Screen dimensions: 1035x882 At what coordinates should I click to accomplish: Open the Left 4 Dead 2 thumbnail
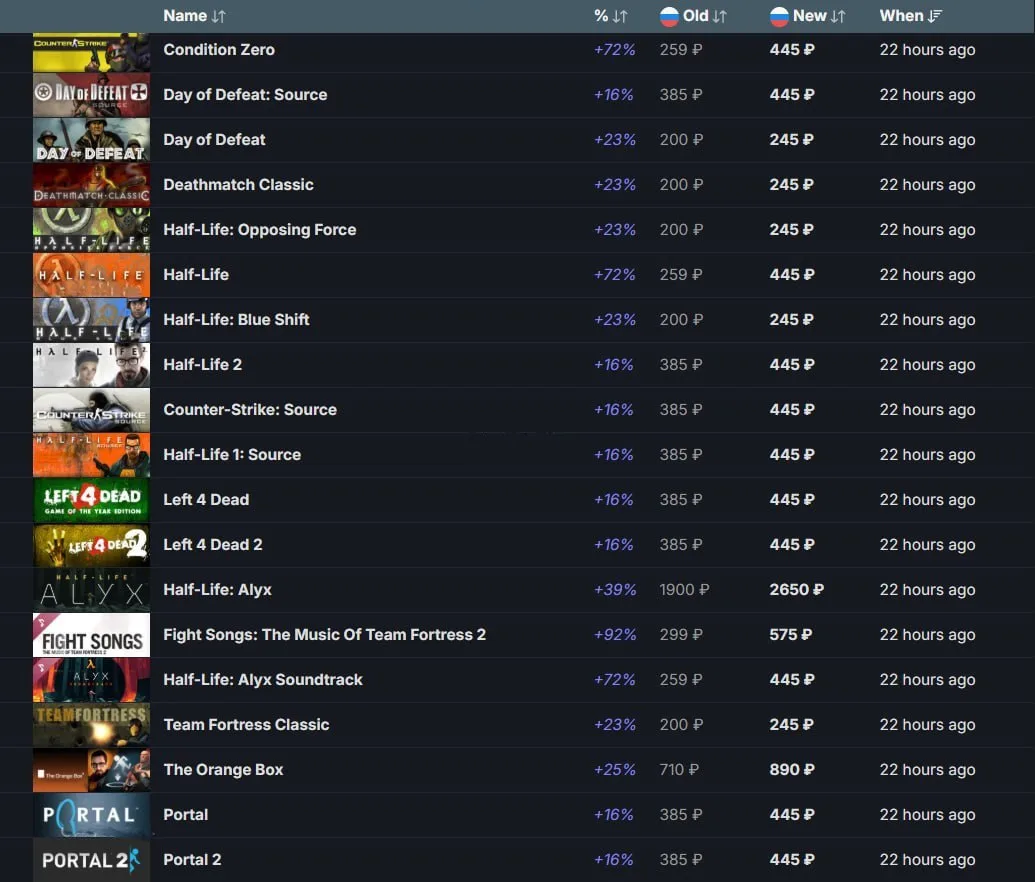(x=92, y=545)
